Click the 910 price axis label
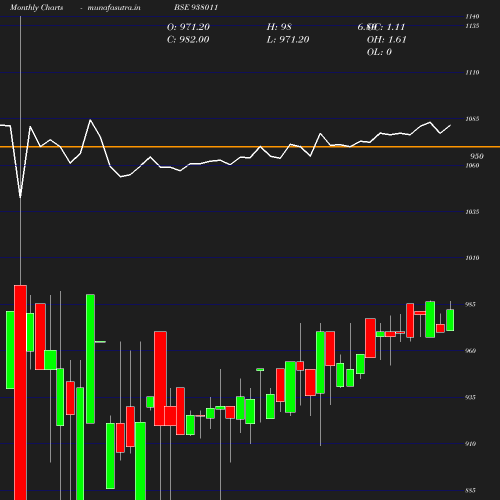The image size is (500, 500). (x=470, y=444)
